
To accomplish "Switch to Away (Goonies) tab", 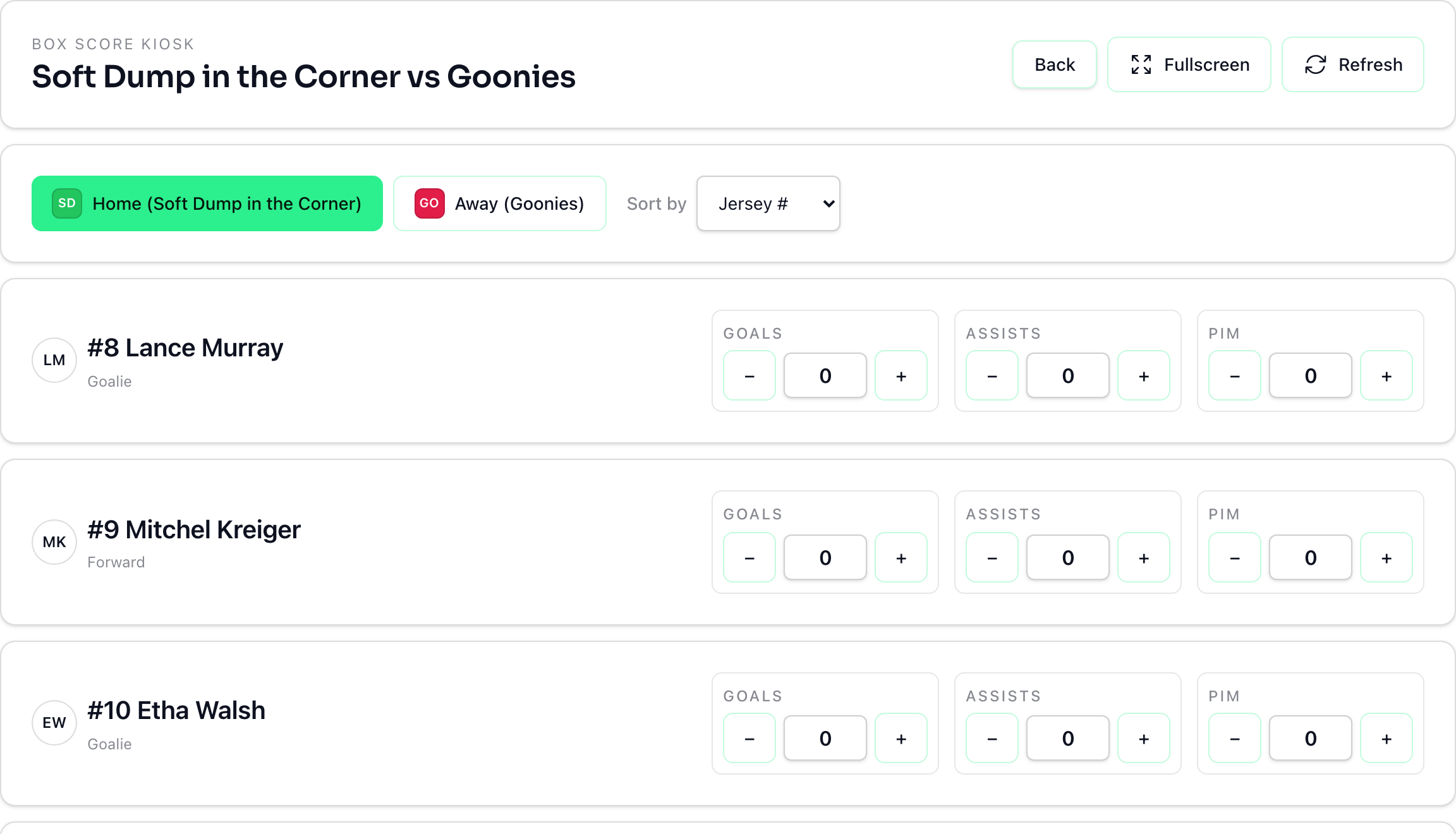I will click(x=500, y=203).
